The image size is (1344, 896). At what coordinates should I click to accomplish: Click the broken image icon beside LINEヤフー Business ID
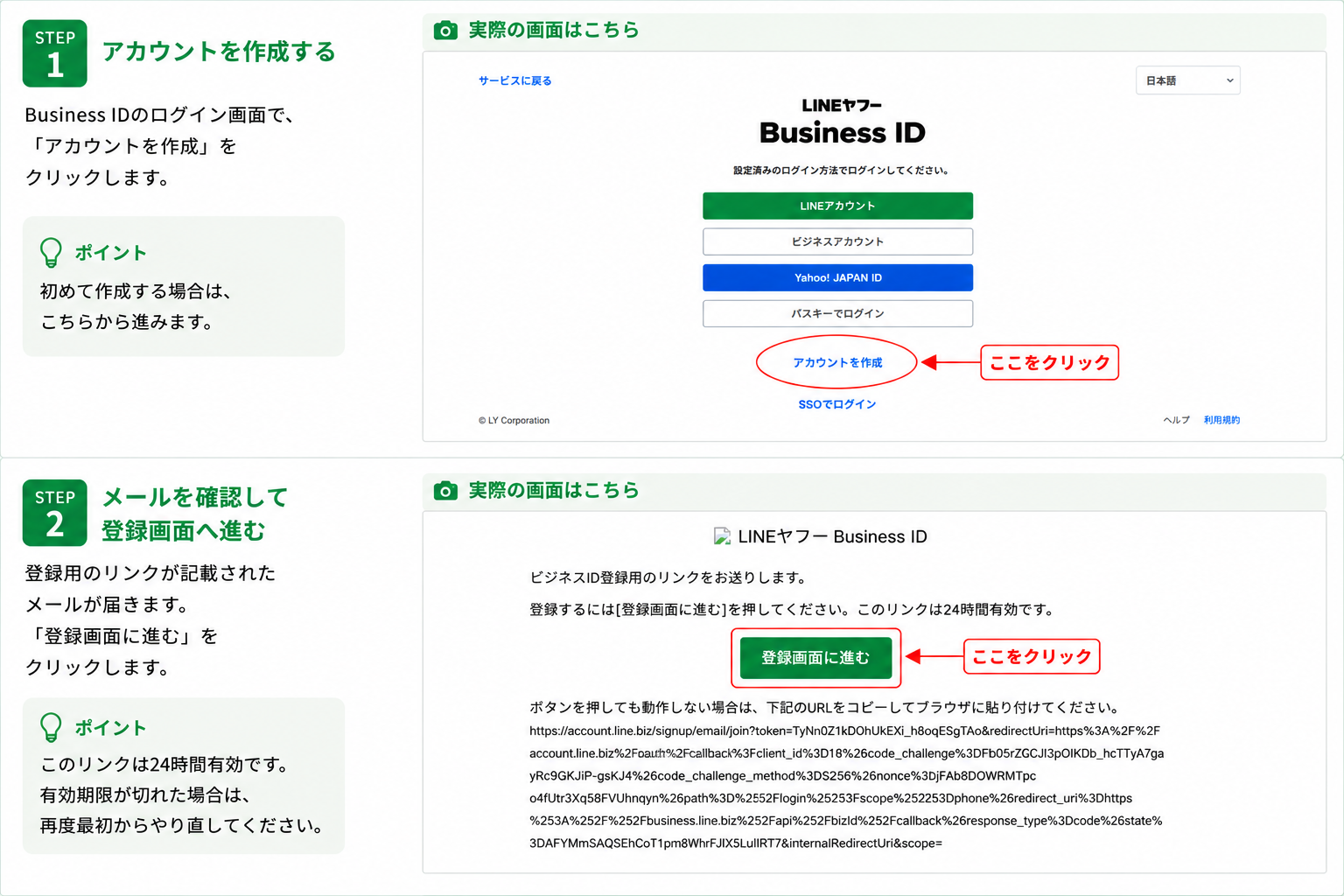(722, 536)
